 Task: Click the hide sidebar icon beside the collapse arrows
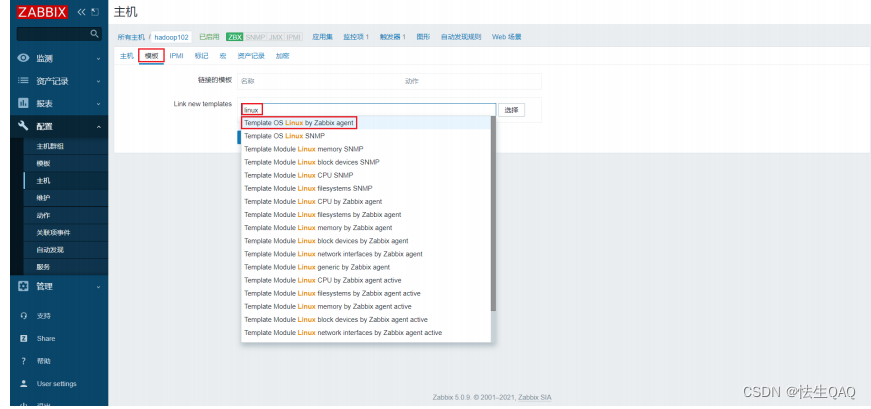tap(95, 12)
